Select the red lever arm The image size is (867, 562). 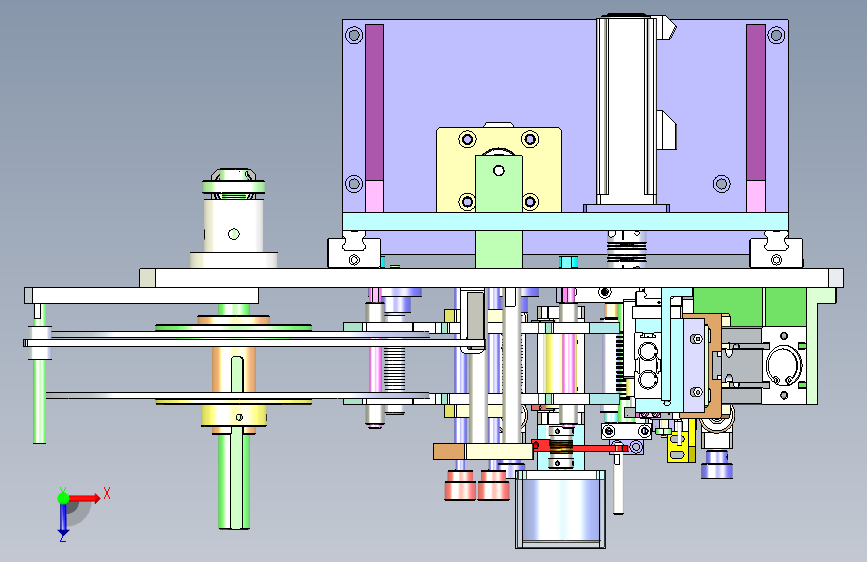(x=581, y=447)
